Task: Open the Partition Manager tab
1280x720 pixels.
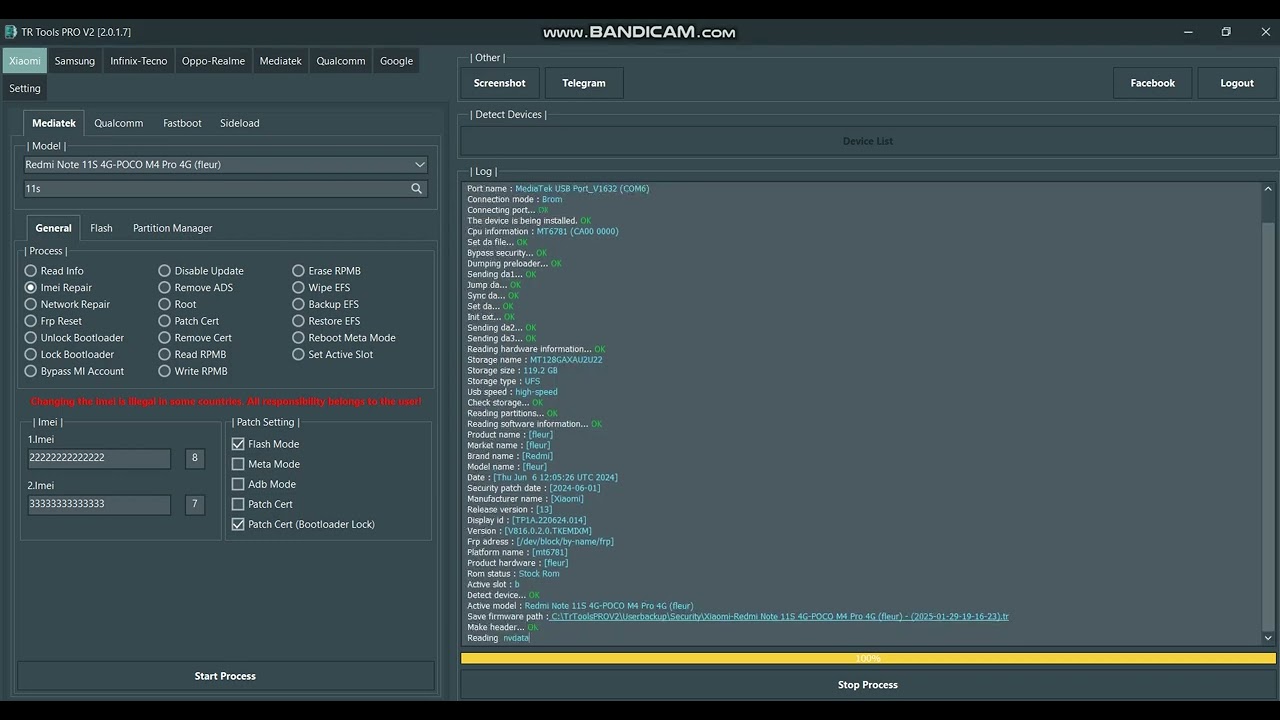Action: click(x=173, y=228)
